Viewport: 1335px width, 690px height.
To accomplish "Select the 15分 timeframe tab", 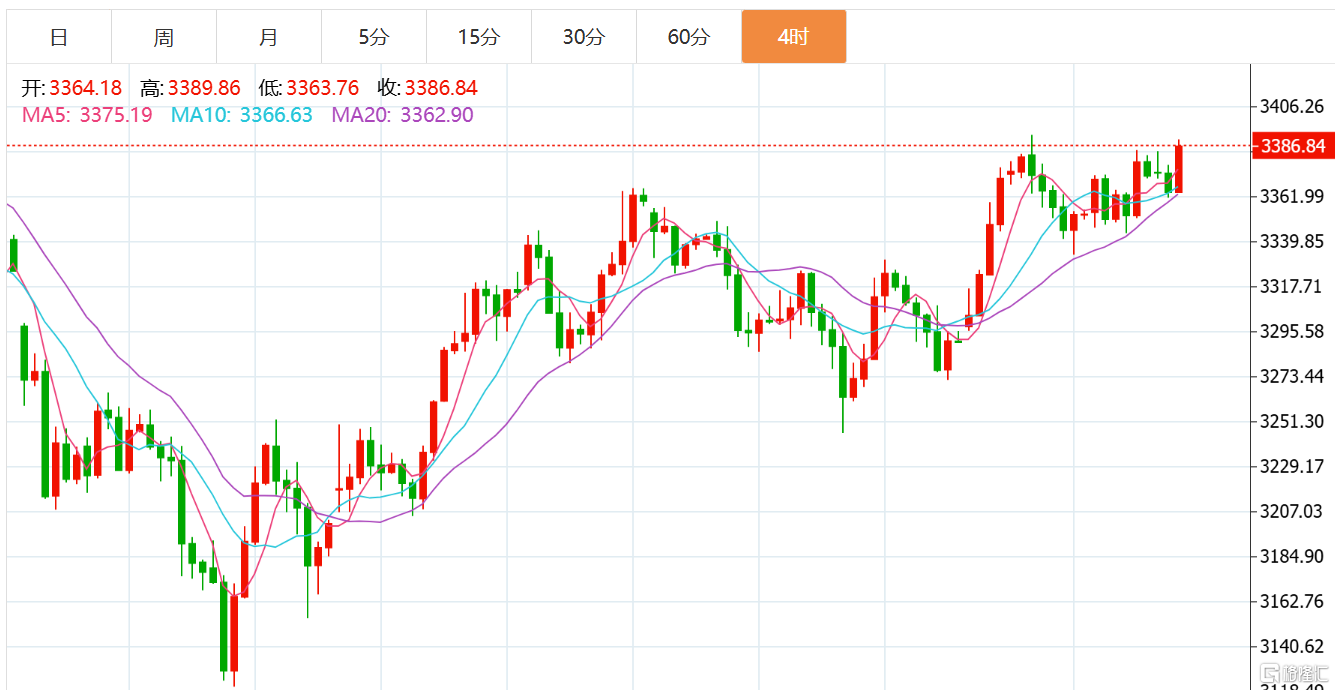I will click(479, 37).
